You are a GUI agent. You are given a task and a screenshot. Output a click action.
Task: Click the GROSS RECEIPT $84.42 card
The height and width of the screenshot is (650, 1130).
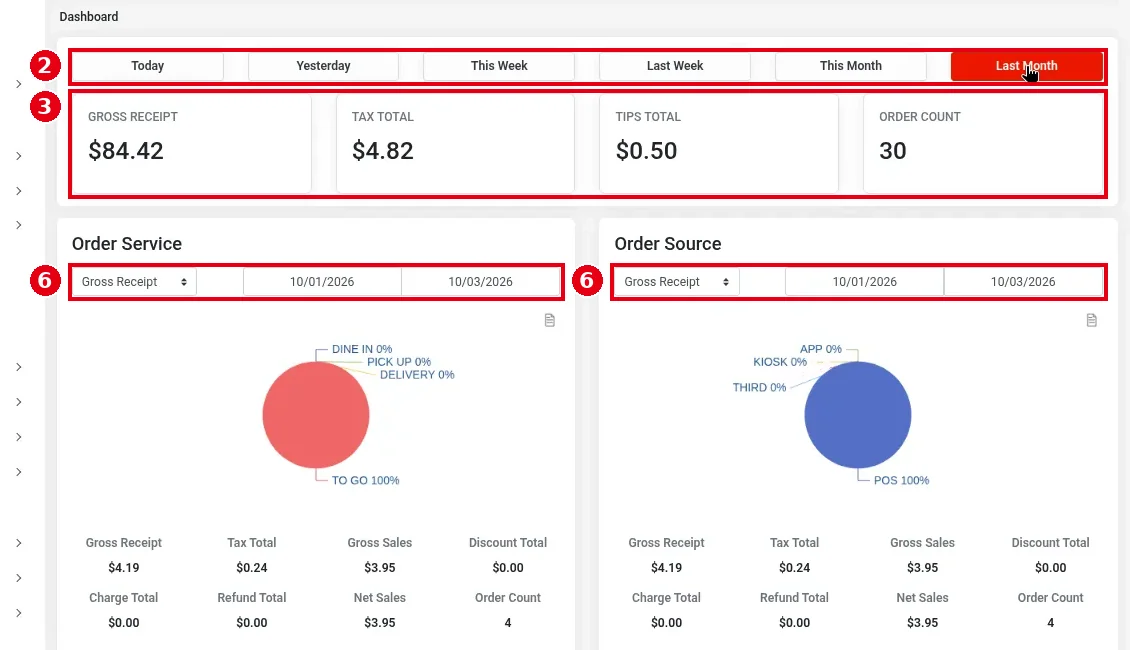pos(192,143)
